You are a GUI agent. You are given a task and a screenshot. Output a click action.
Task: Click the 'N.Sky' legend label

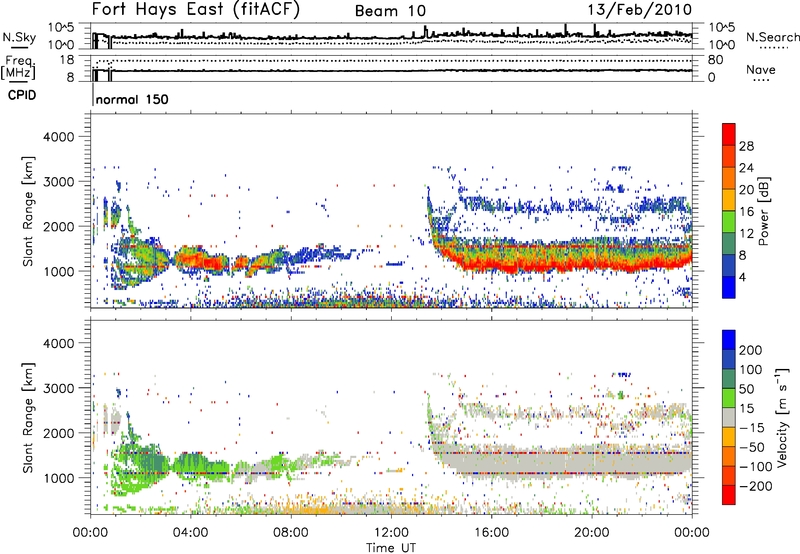coord(19,37)
